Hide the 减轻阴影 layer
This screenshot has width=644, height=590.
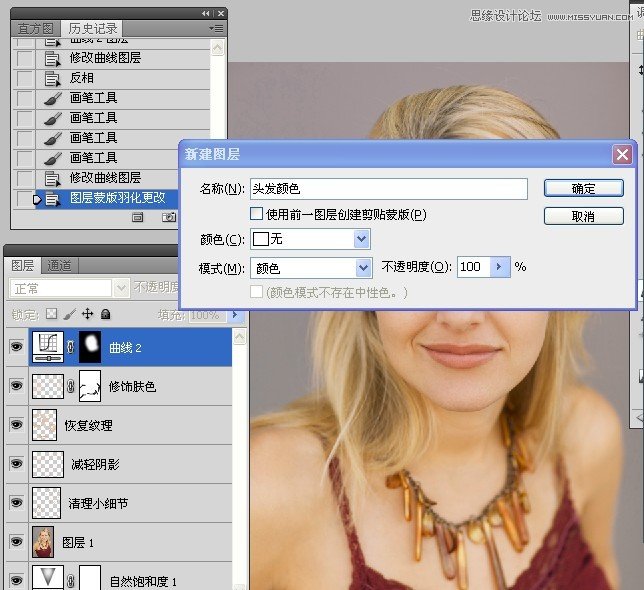(x=16, y=464)
